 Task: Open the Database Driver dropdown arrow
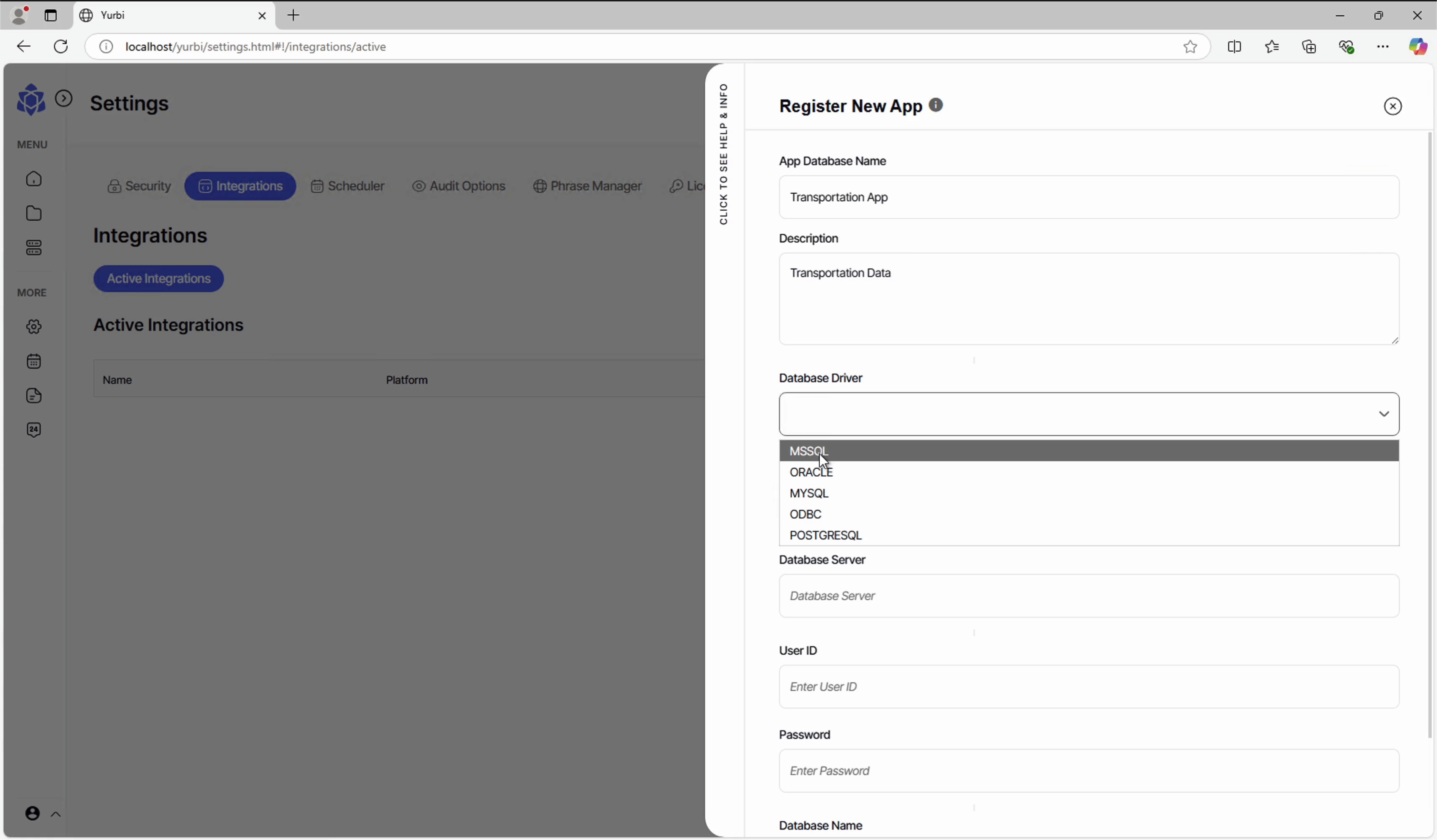tap(1383, 414)
